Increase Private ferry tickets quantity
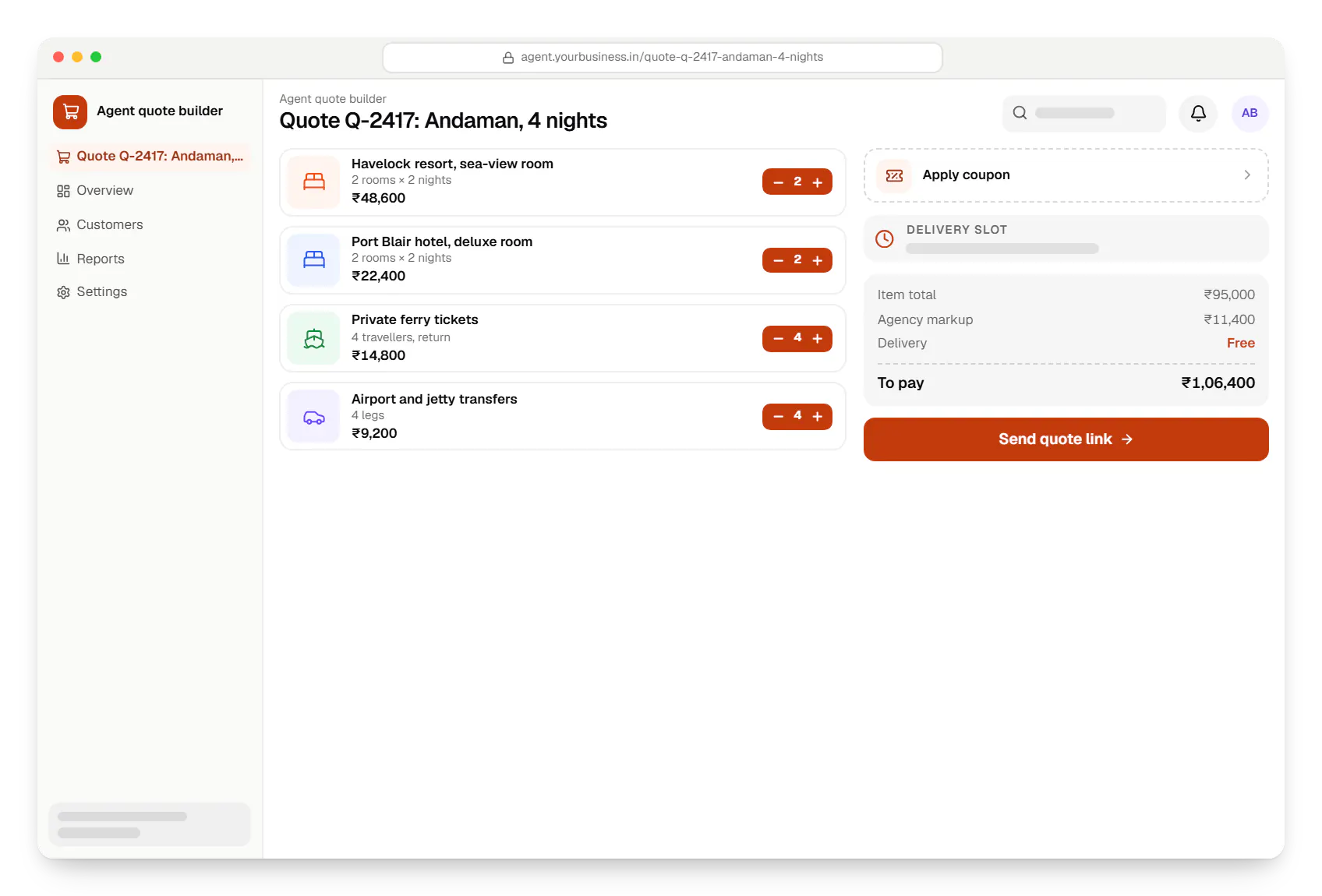 (818, 339)
